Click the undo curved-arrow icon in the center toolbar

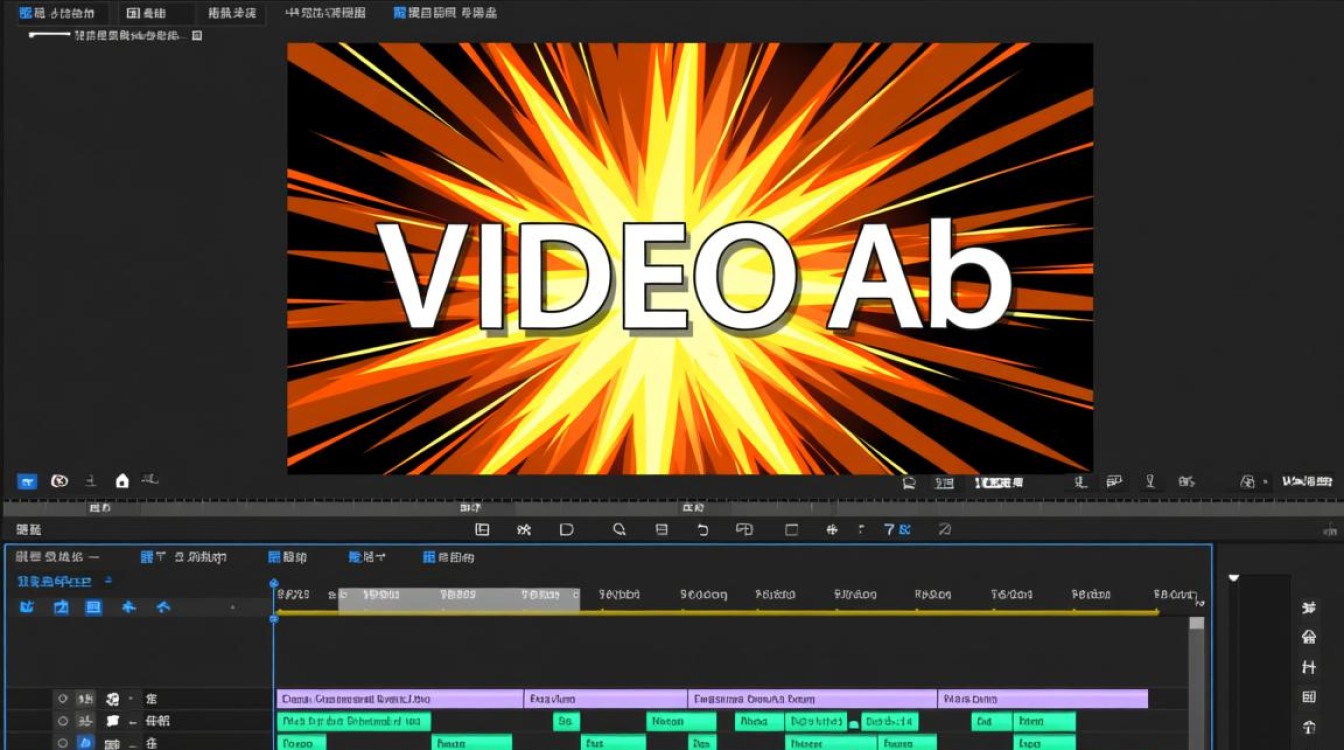coord(702,530)
